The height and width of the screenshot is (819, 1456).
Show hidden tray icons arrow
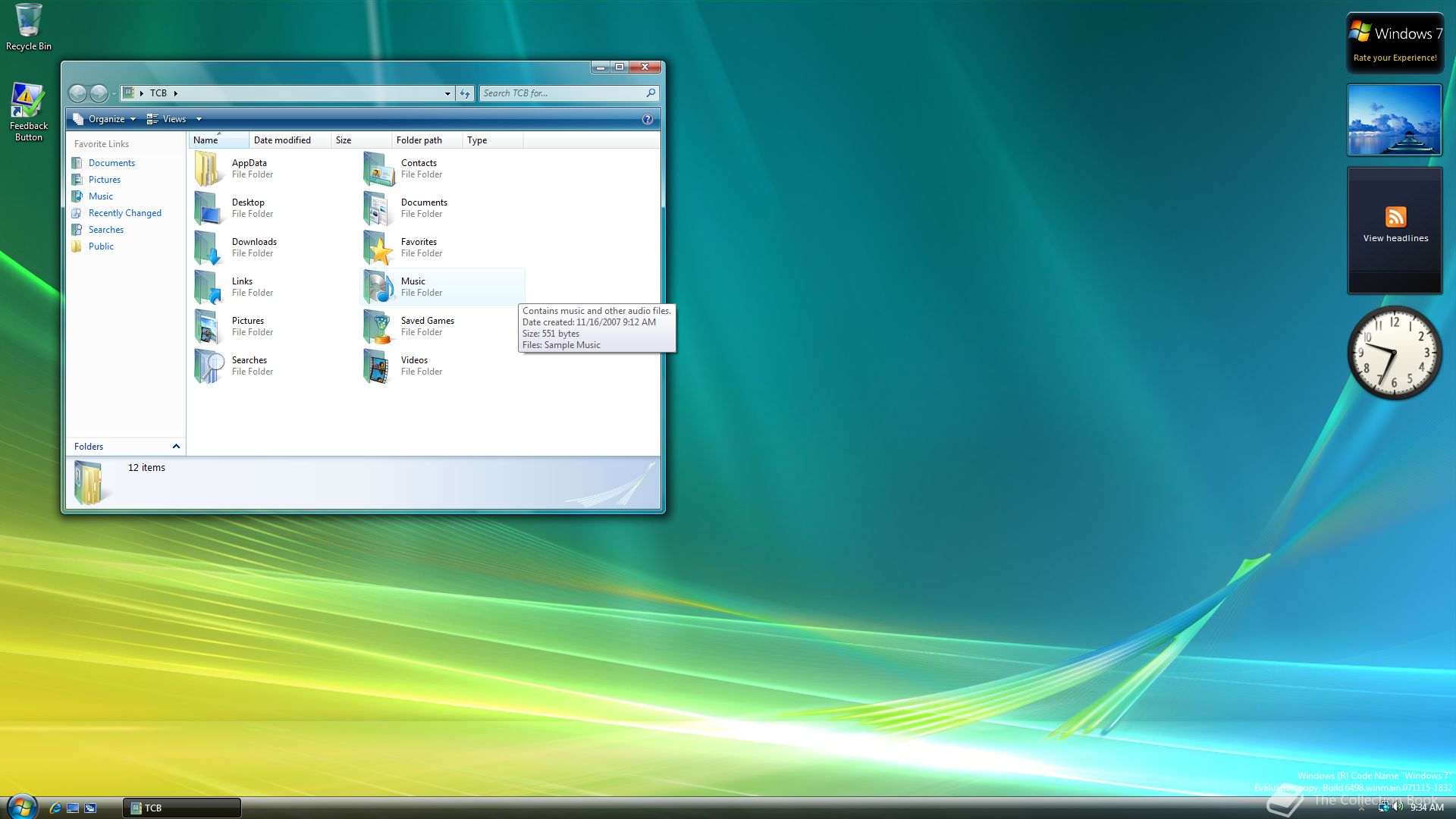click(1361, 808)
